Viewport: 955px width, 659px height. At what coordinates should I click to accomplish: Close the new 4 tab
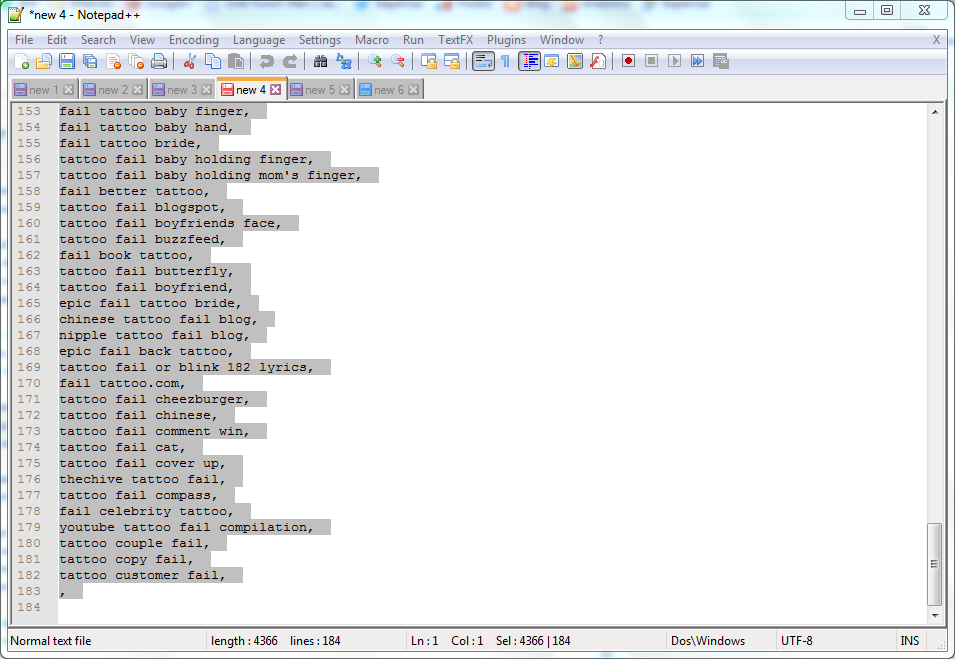pyautogui.click(x=276, y=90)
